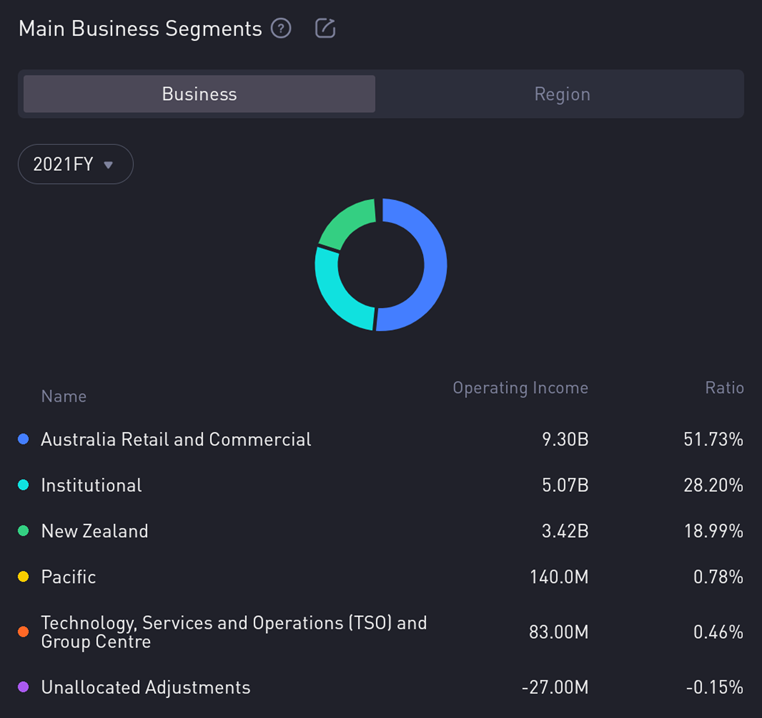Screen dimensions: 762x718
Task: Switch to the Region tab
Action: pyautogui.click(x=561, y=94)
